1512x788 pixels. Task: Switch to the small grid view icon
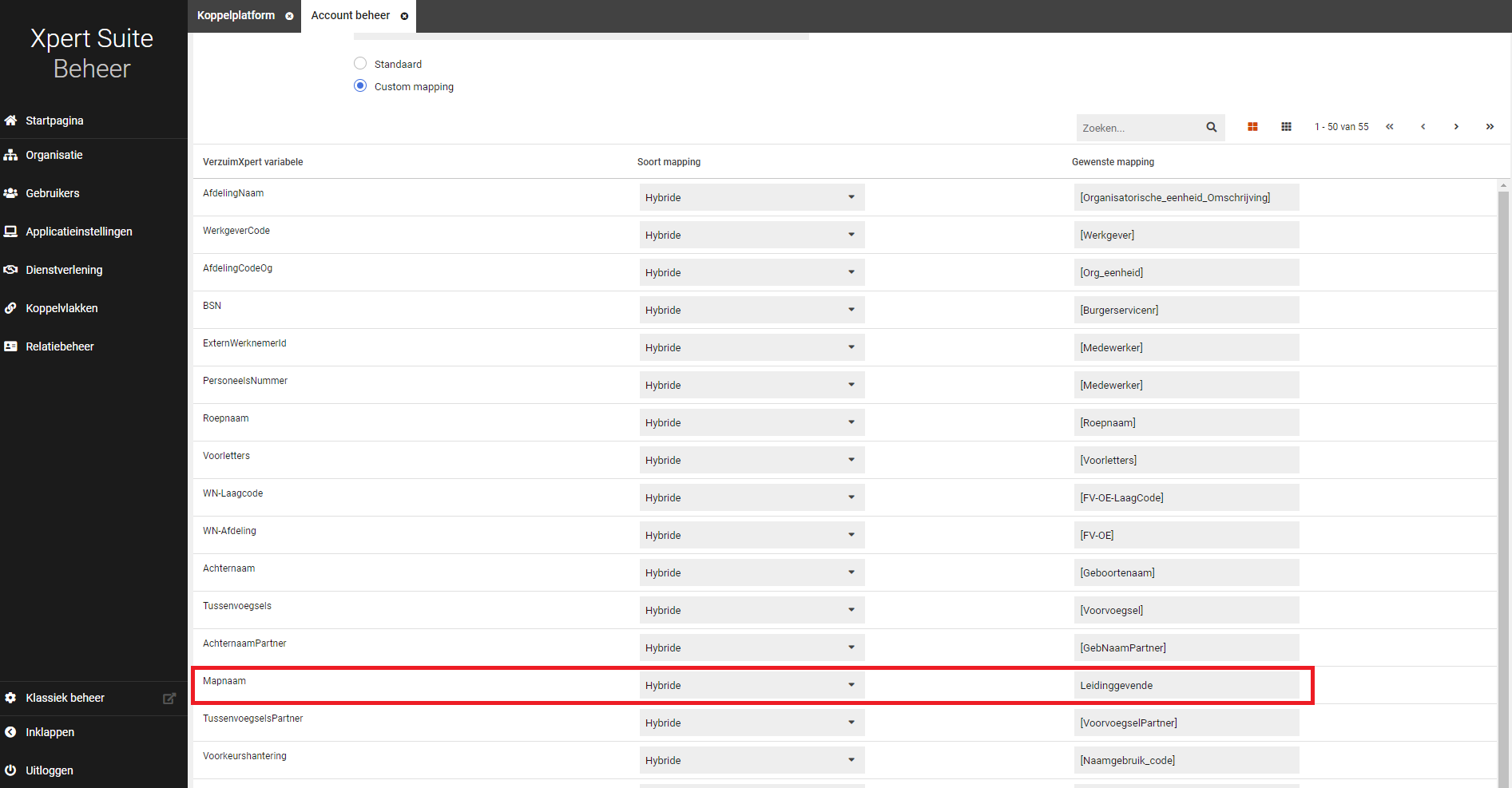1286,127
